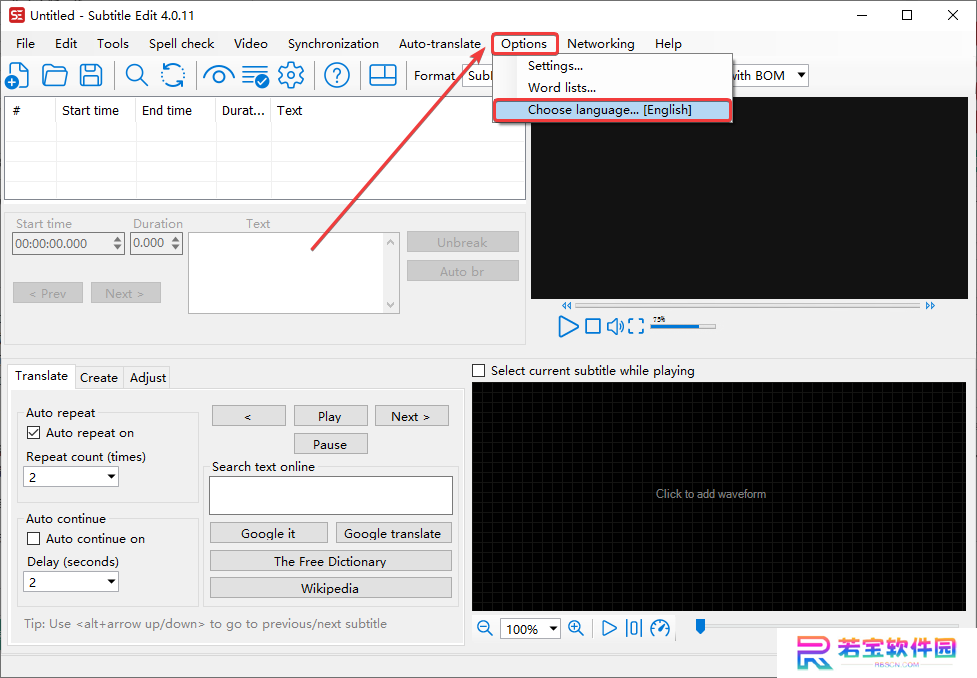
Task: Adjust the video volume slider
Action: coord(683,327)
